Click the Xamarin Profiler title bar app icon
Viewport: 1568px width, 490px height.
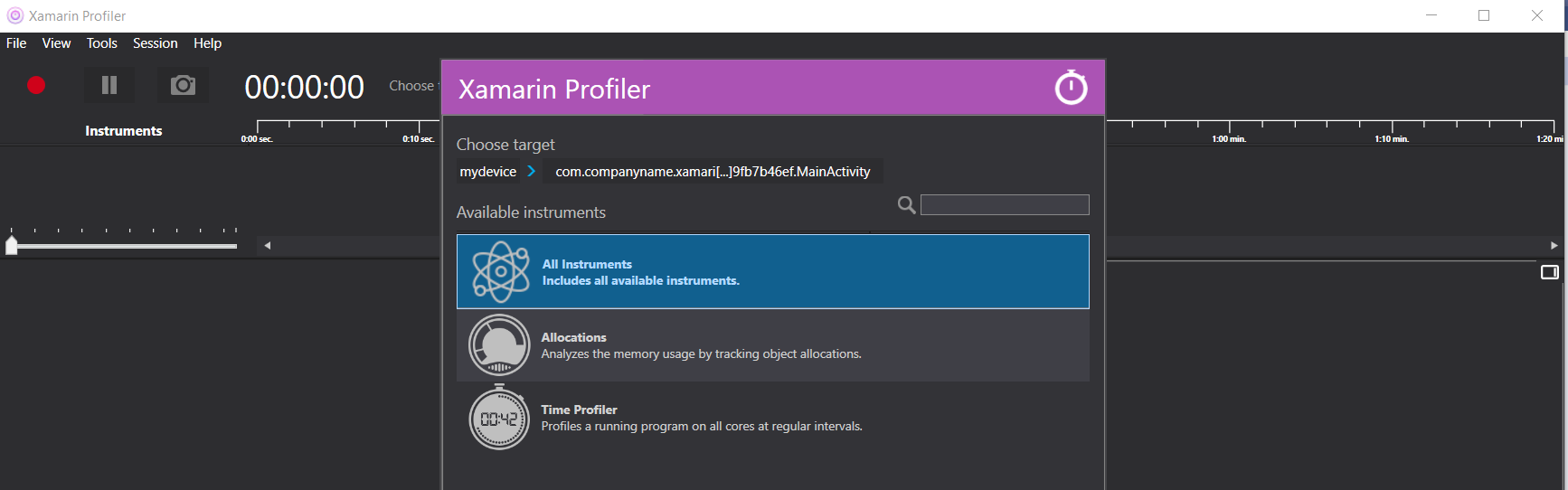pyautogui.click(x=15, y=15)
